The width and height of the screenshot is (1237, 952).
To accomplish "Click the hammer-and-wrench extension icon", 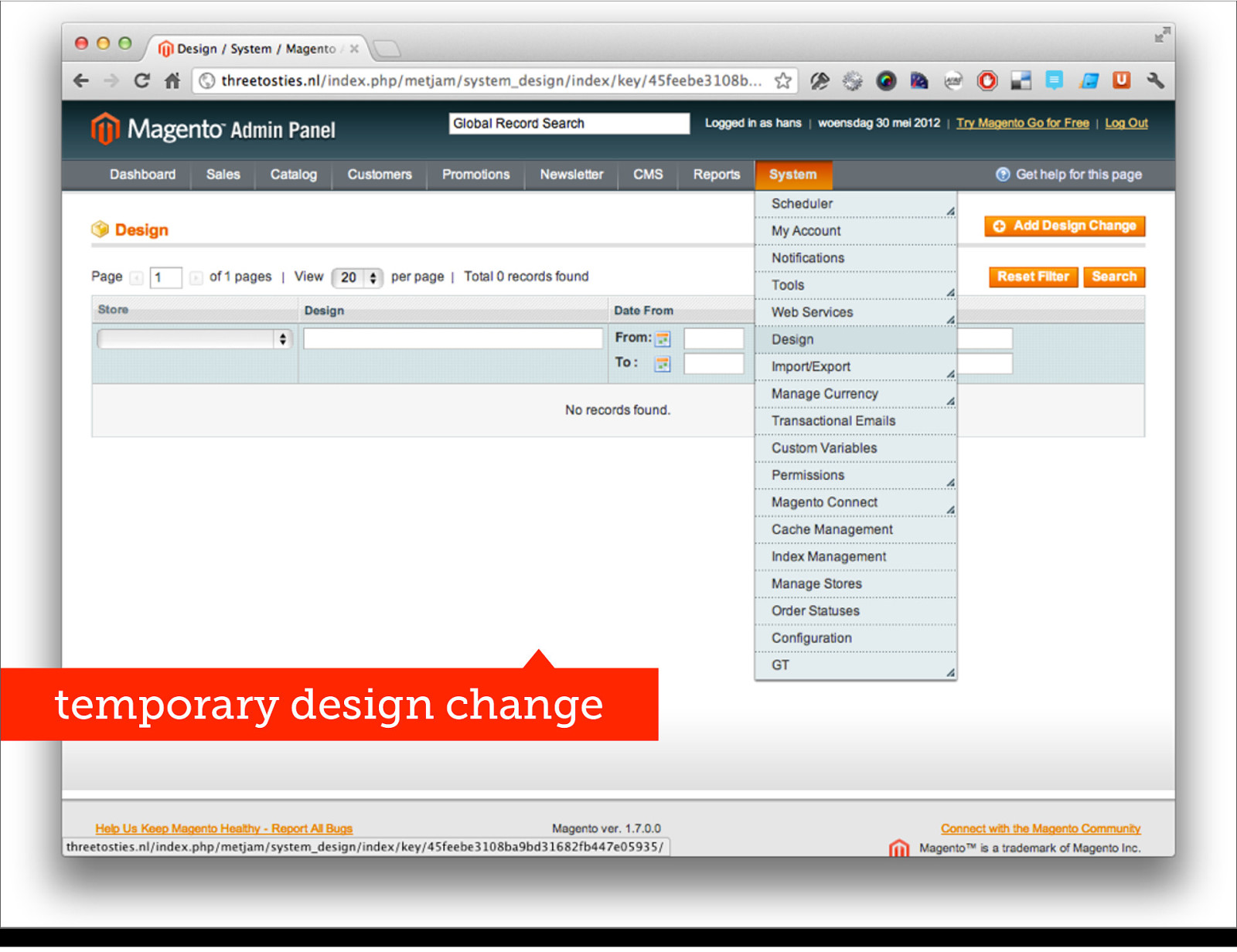I will (820, 80).
